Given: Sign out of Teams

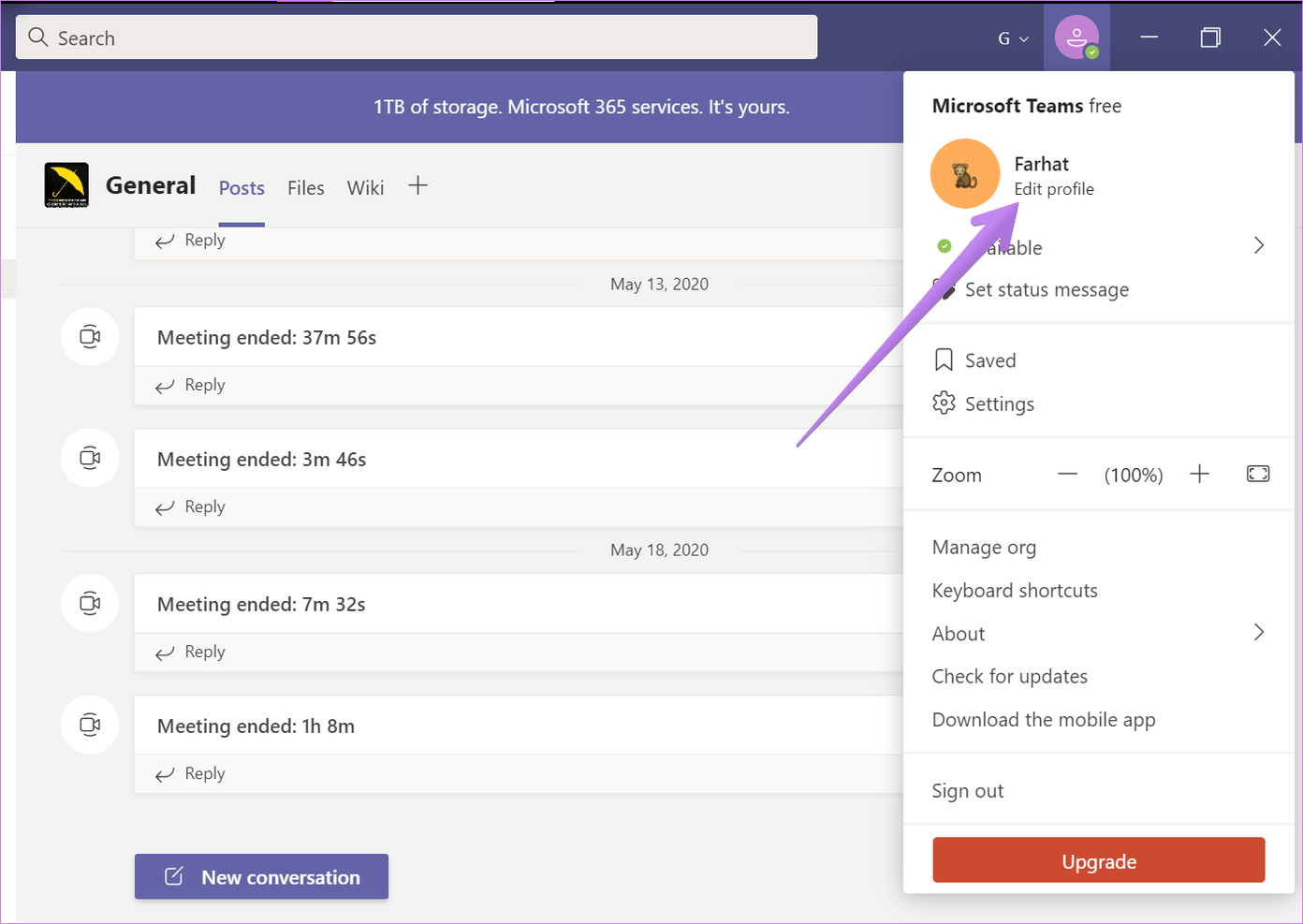Looking at the screenshot, I should pyautogui.click(x=967, y=791).
